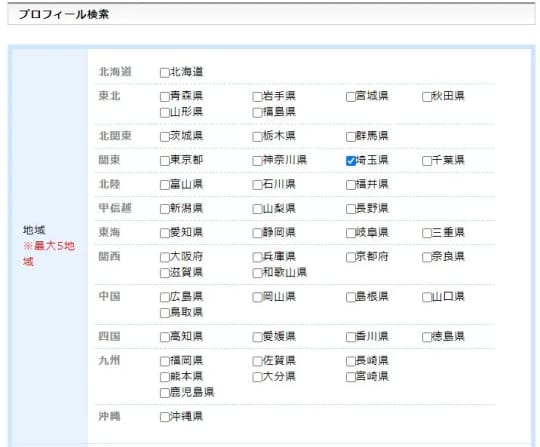The height and width of the screenshot is (447, 540).
Task: Check the 奈良県 checkbox
Action: point(427,257)
